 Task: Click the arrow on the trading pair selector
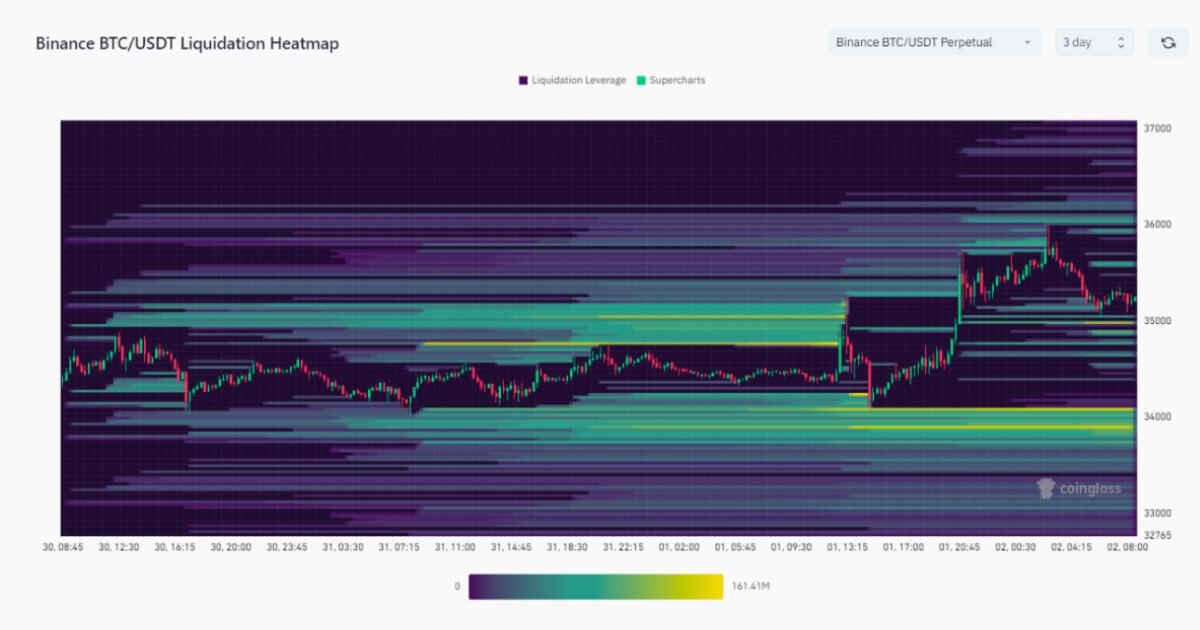pyautogui.click(x=1027, y=43)
